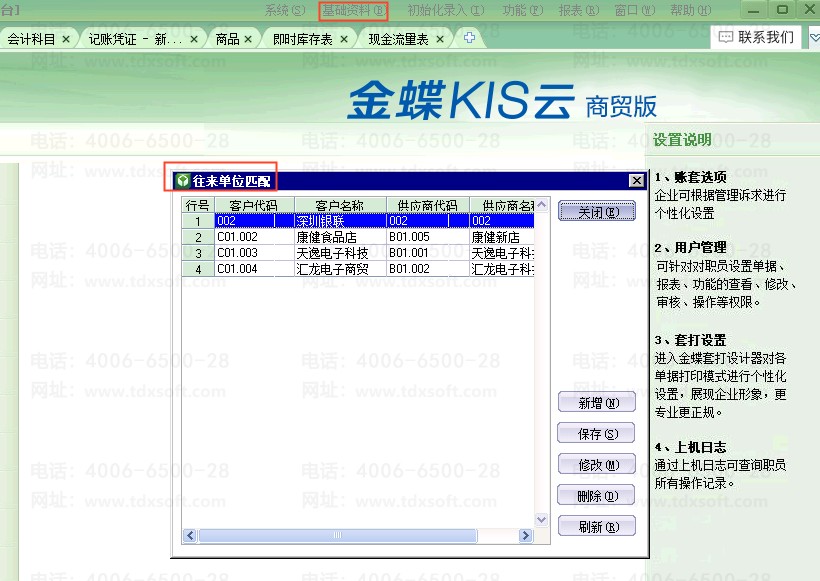This screenshot has height=581, width=820.
Task: Switch to the 记账凭证 tab
Action: 134,39
